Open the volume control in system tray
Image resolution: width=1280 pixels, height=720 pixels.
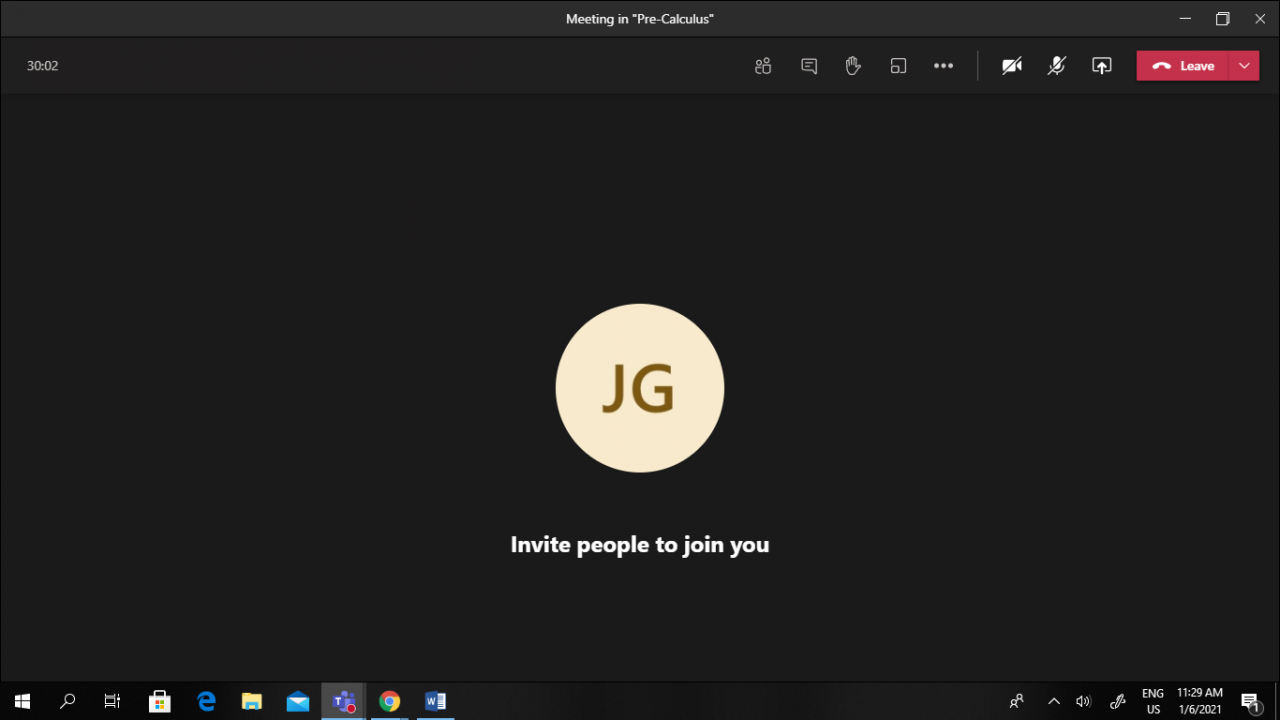pyautogui.click(x=1083, y=701)
